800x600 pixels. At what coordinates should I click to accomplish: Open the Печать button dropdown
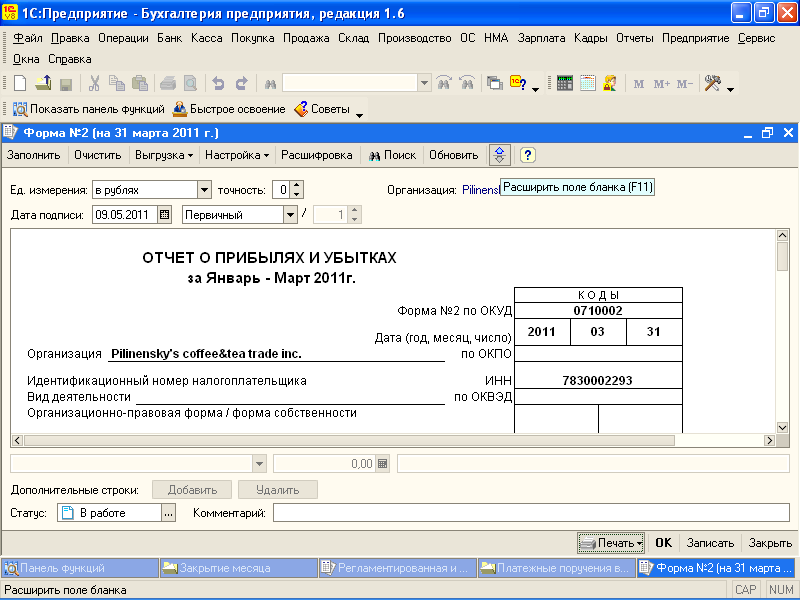[639, 543]
